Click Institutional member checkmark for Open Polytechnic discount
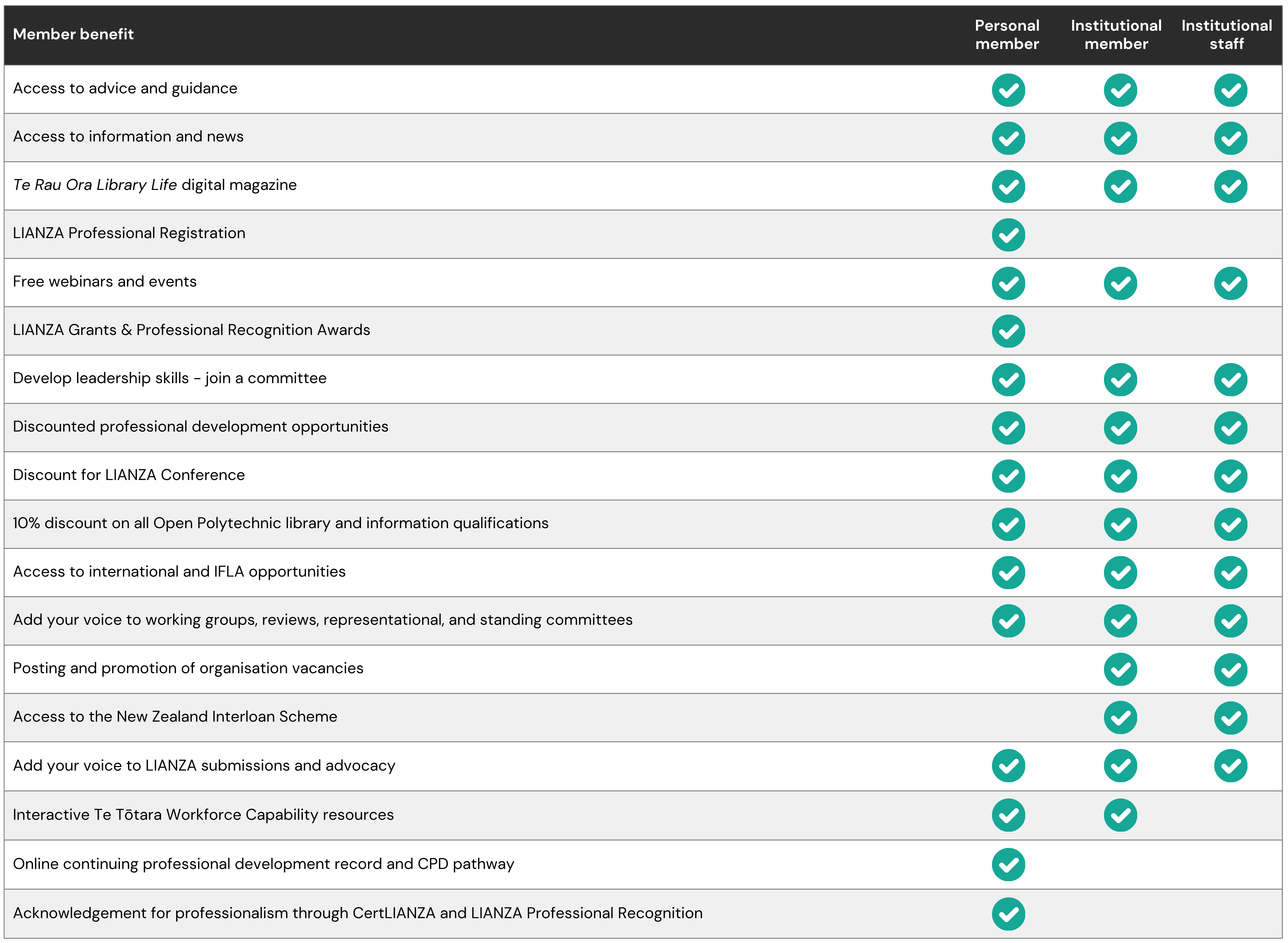This screenshot has width=1288, height=943. click(1120, 525)
